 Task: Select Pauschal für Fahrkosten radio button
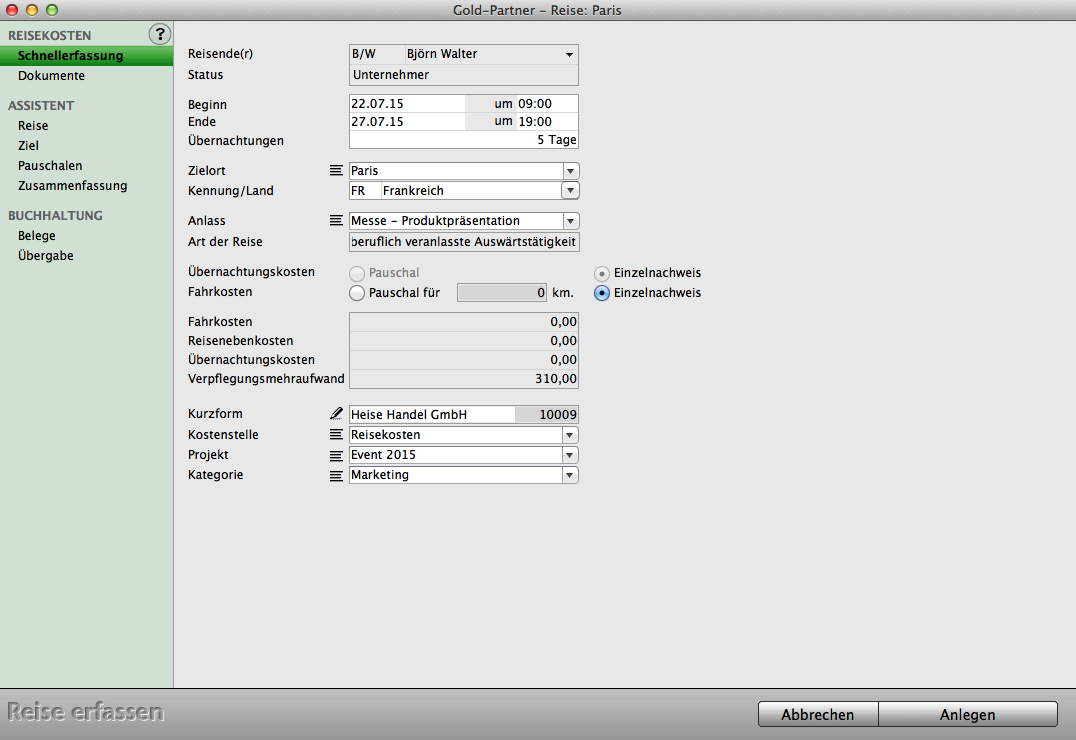[x=357, y=293]
